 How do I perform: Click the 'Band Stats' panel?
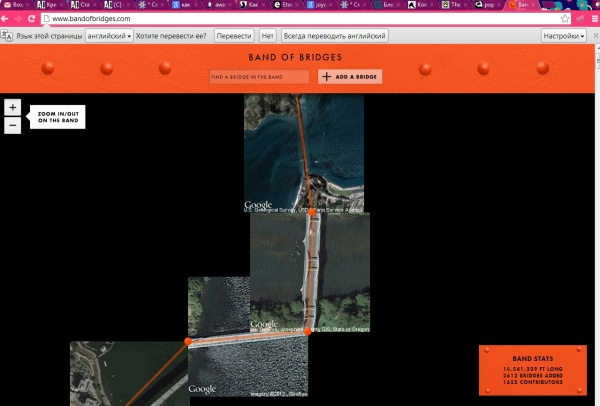tap(533, 370)
